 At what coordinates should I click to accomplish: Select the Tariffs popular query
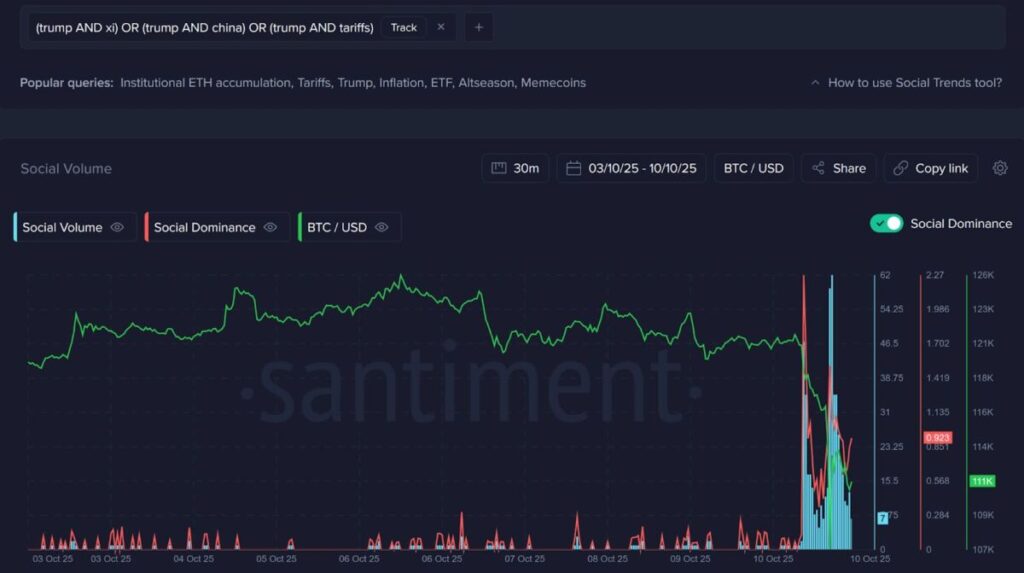(x=316, y=83)
